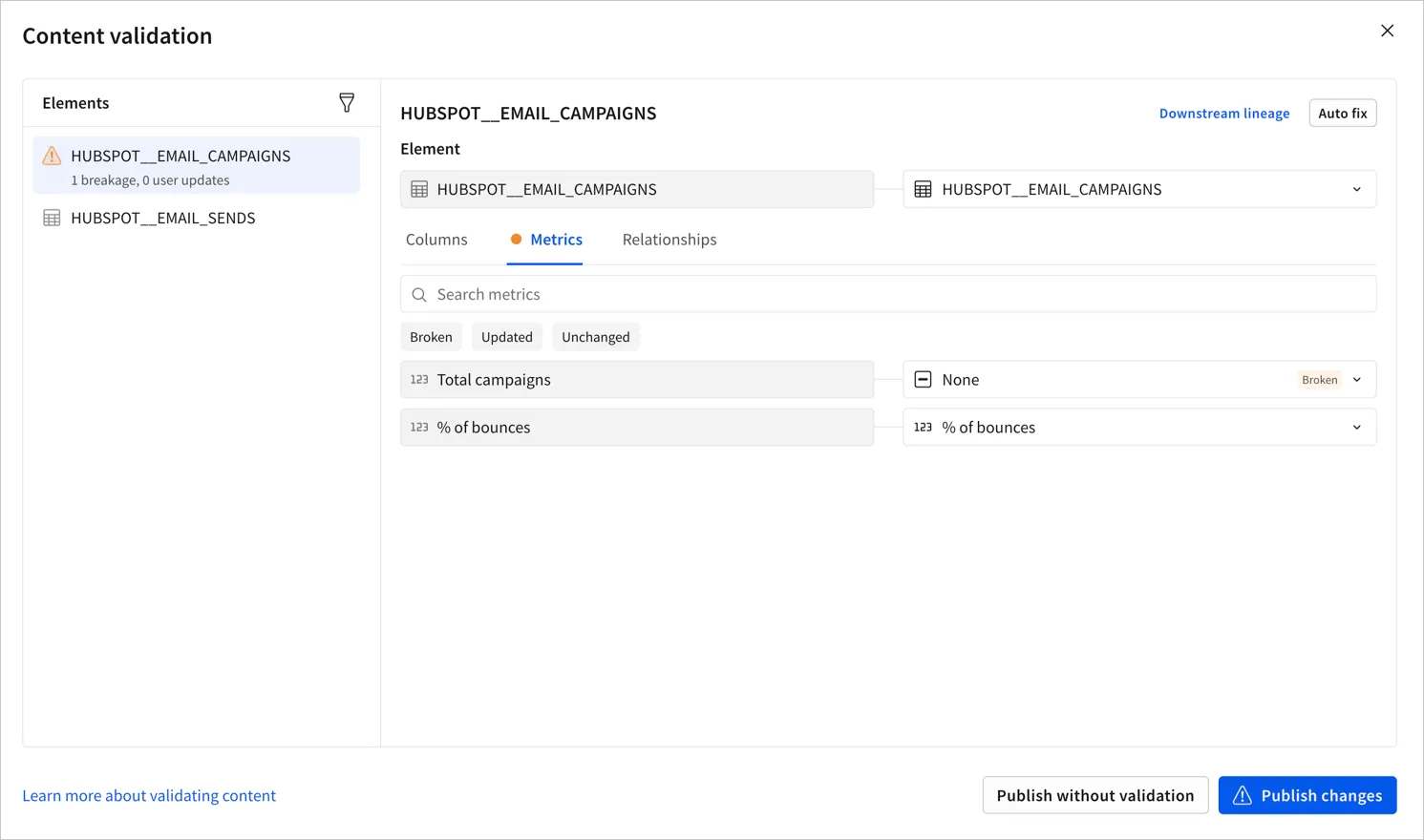The width and height of the screenshot is (1424, 840).
Task: Select the Metrics tab
Action: [x=545, y=240]
